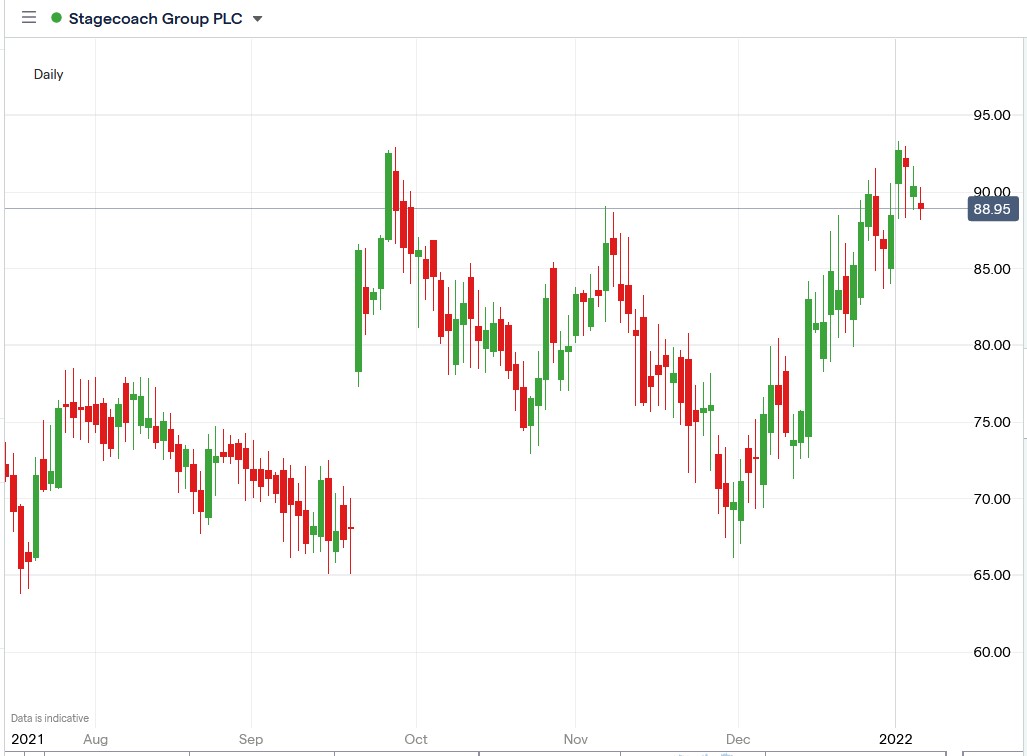Click the green live-status indicator dot
The image size is (1027, 756).
click(x=58, y=17)
